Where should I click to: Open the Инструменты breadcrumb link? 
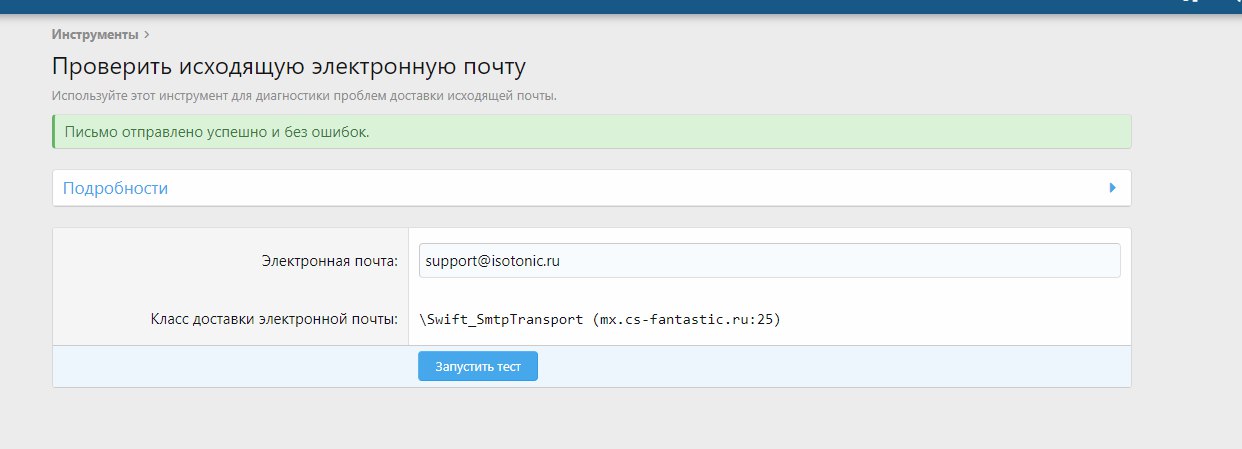(x=95, y=34)
